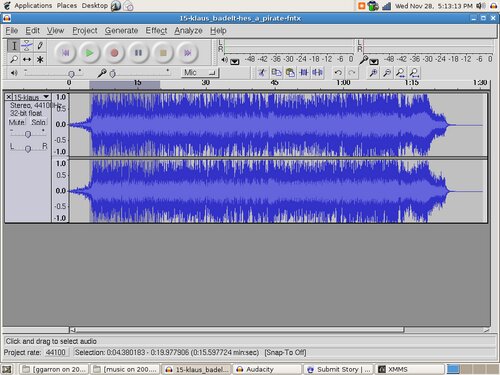500x375 pixels.
Task: Open input meter options dropdown
Action: point(374,61)
